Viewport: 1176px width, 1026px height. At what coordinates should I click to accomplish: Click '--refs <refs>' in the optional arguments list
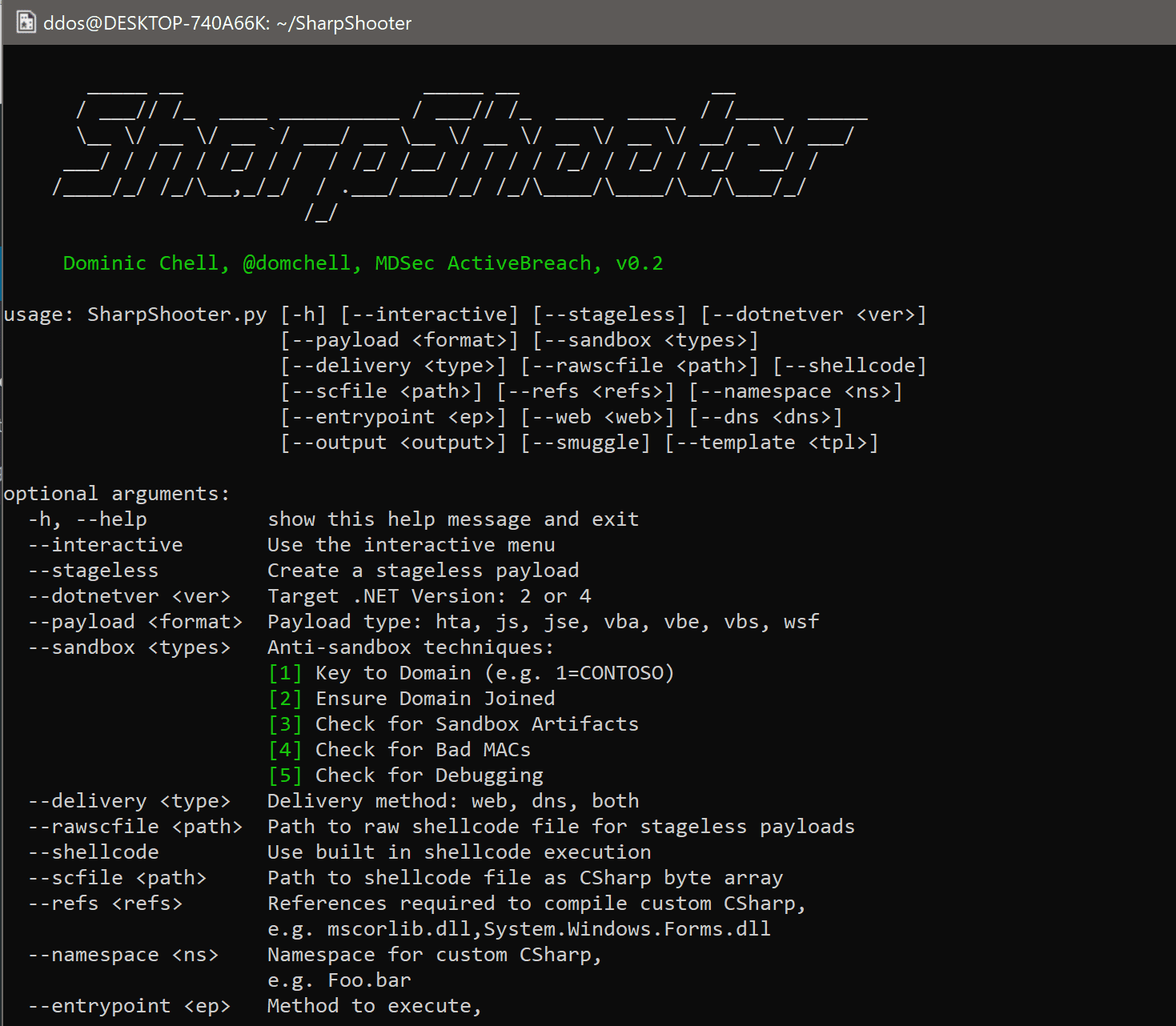coord(106,904)
